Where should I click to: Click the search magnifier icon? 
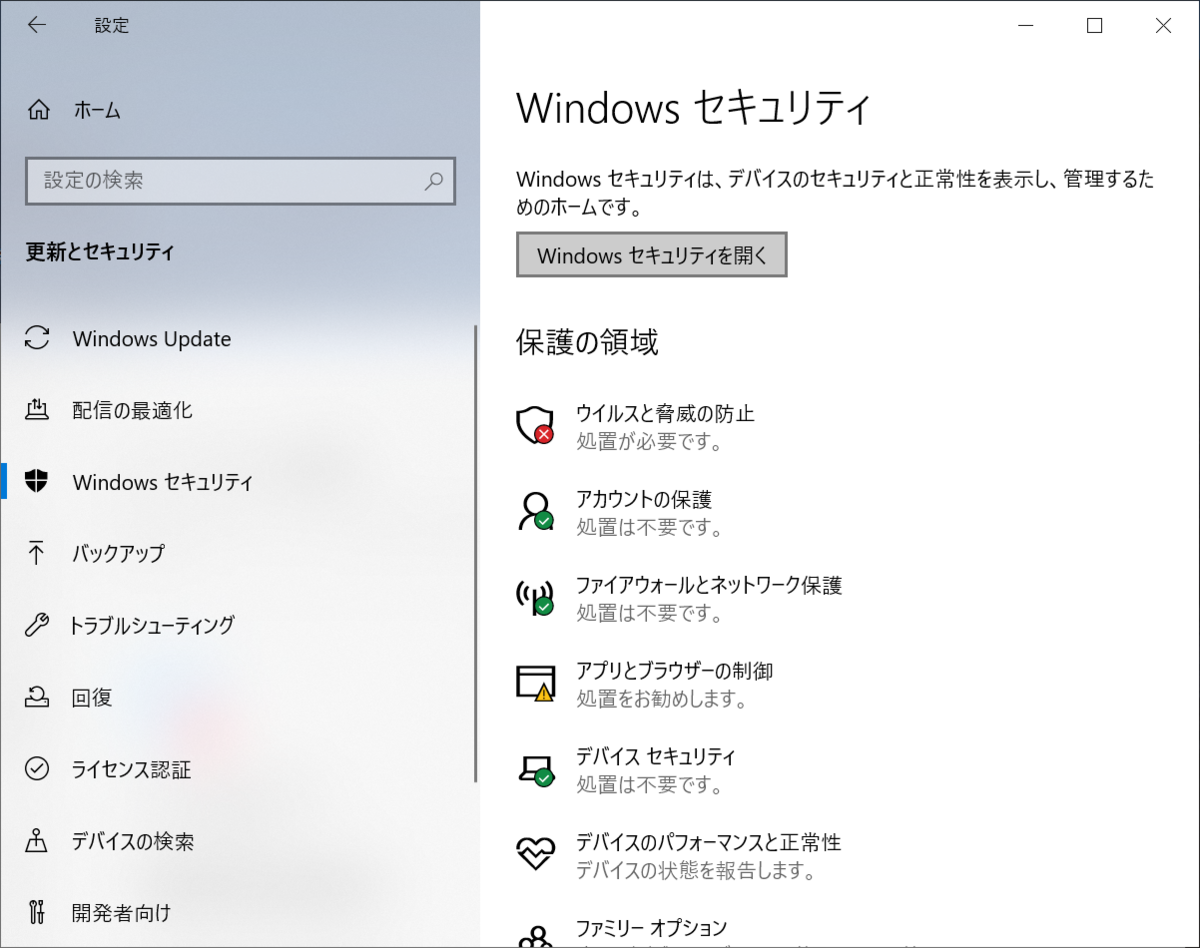[x=434, y=181]
